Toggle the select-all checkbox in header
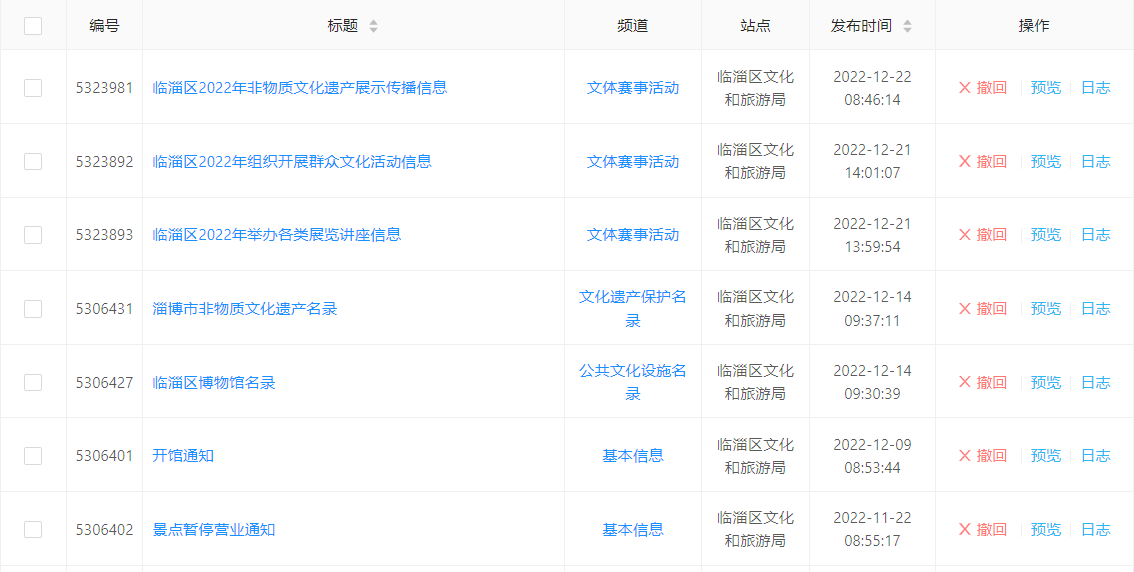This screenshot has height=572, width=1134. tap(33, 26)
